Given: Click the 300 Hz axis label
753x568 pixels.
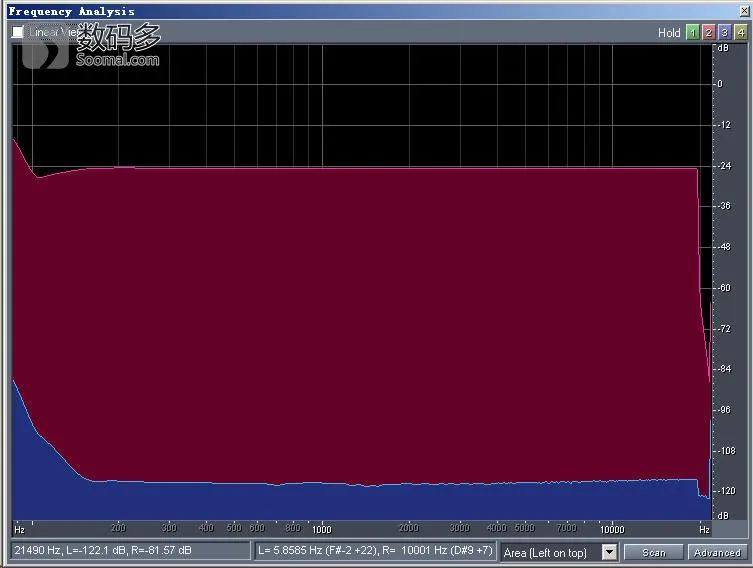Looking at the screenshot, I should tap(169, 528).
